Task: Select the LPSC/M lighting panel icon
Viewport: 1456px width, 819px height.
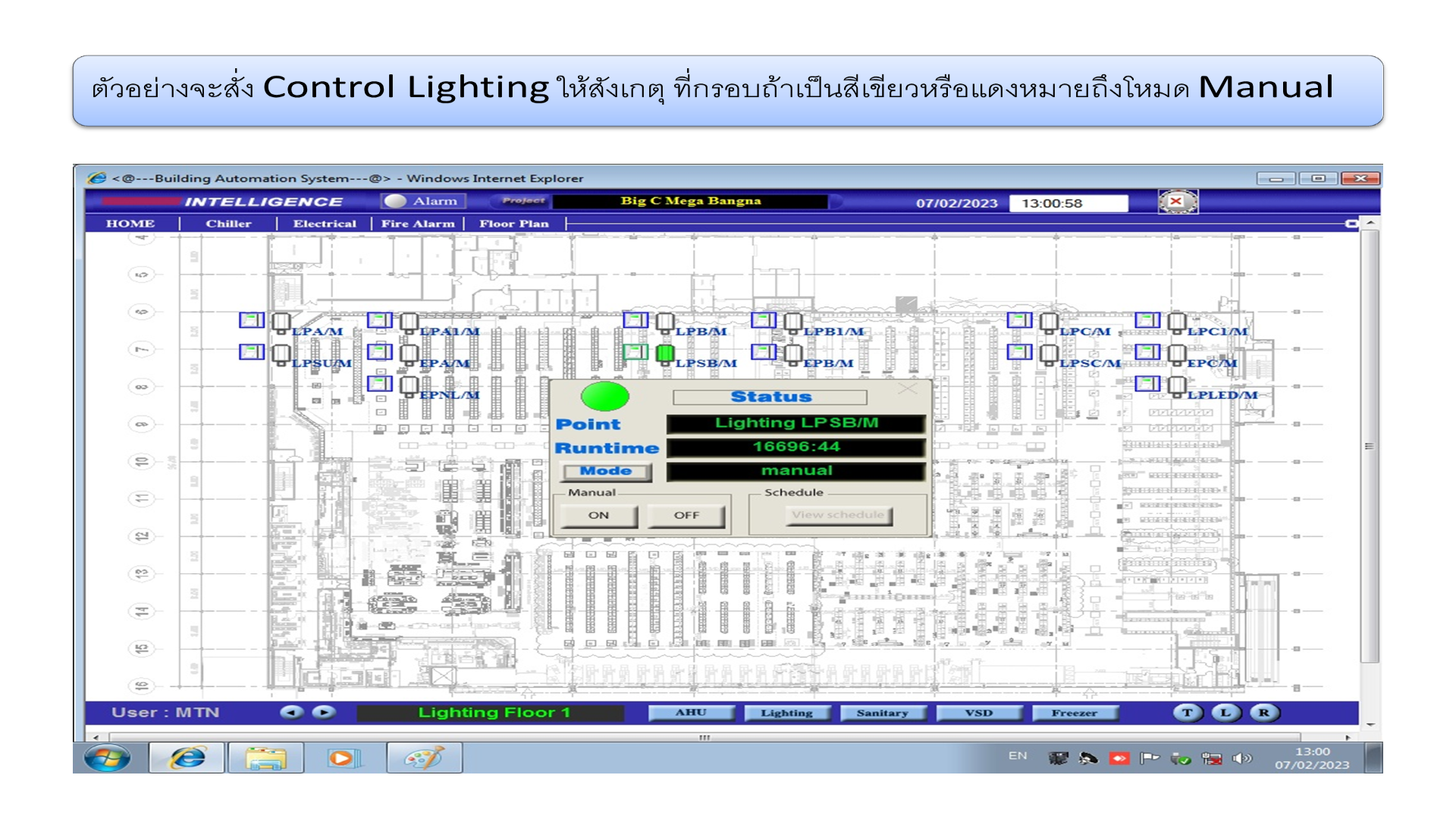Action: (x=1050, y=355)
